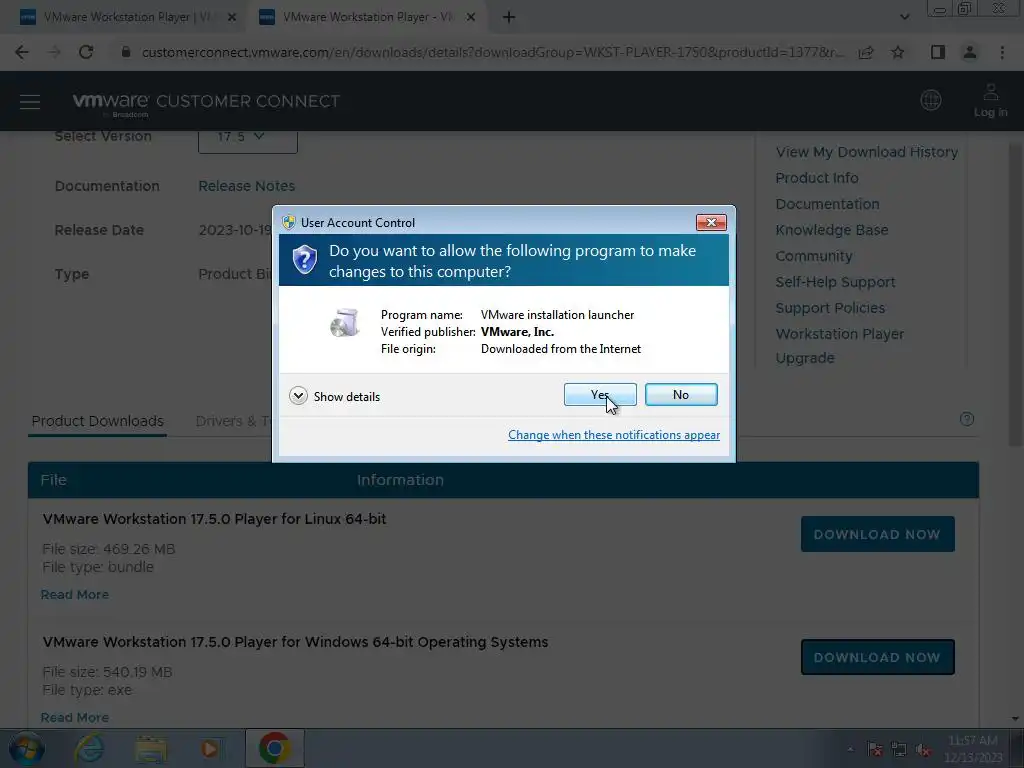Open new tab with plus button

pyautogui.click(x=509, y=18)
